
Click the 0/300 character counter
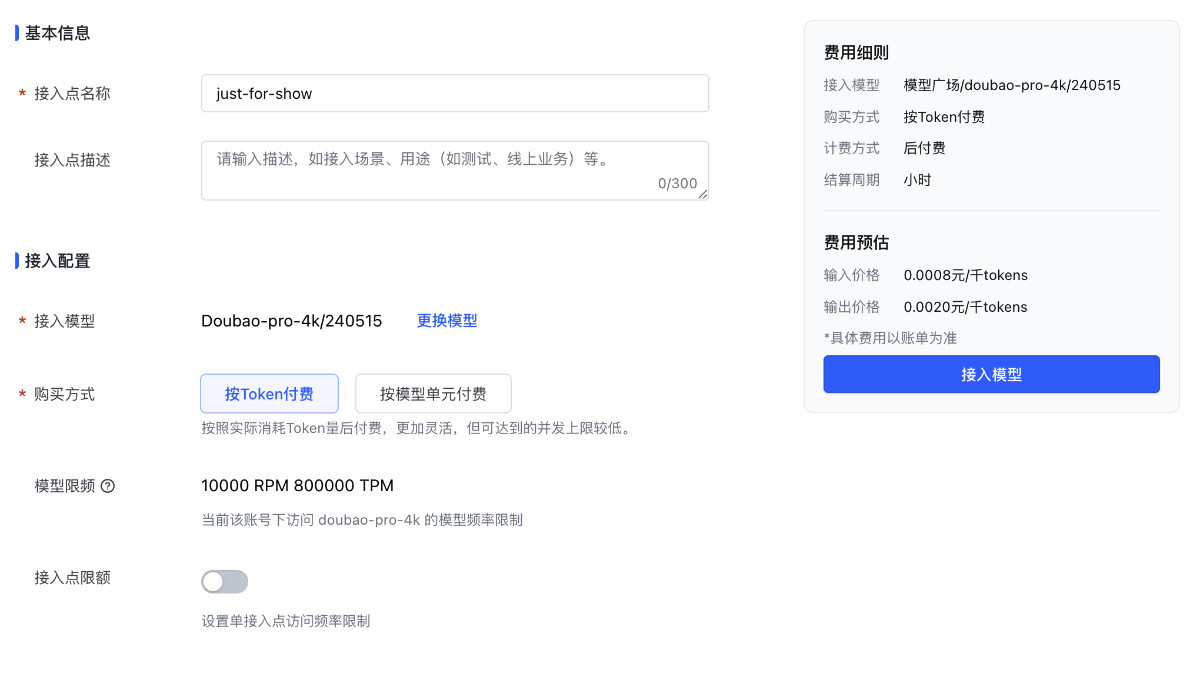677,183
